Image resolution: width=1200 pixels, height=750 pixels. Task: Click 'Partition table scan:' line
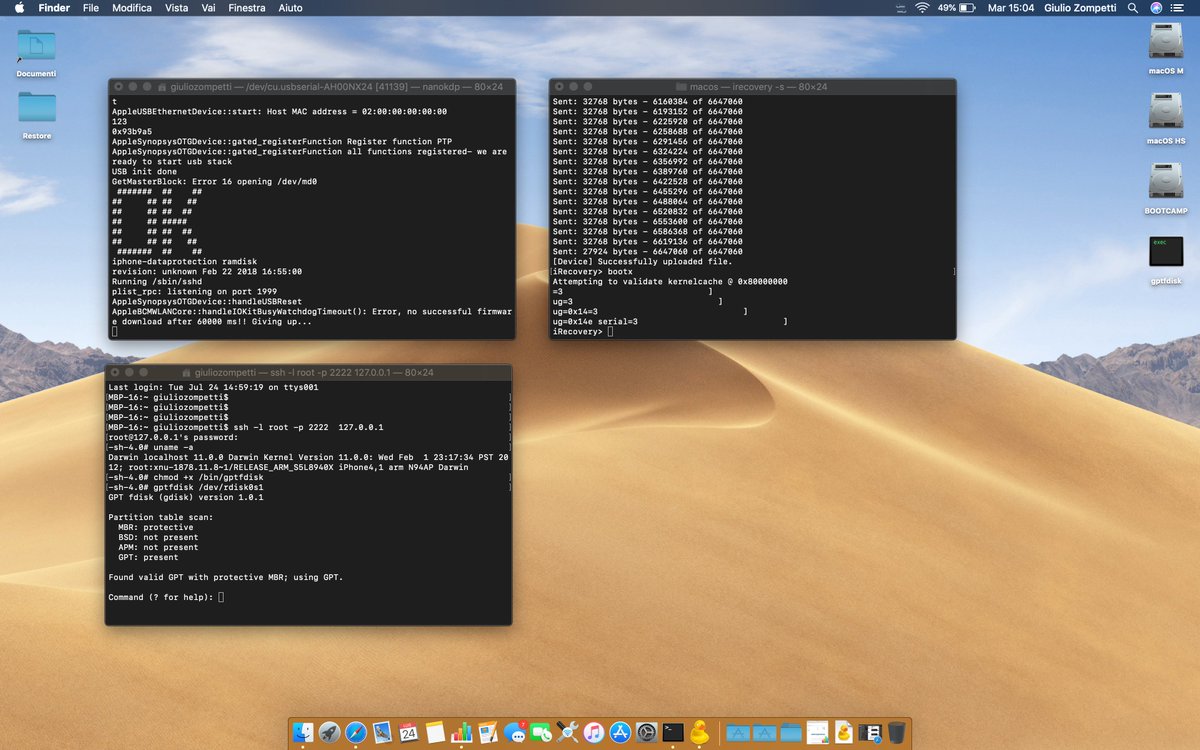(160, 517)
